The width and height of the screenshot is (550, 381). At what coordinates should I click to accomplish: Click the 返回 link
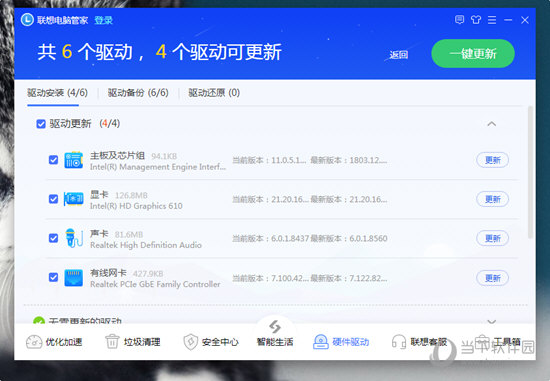[x=398, y=55]
